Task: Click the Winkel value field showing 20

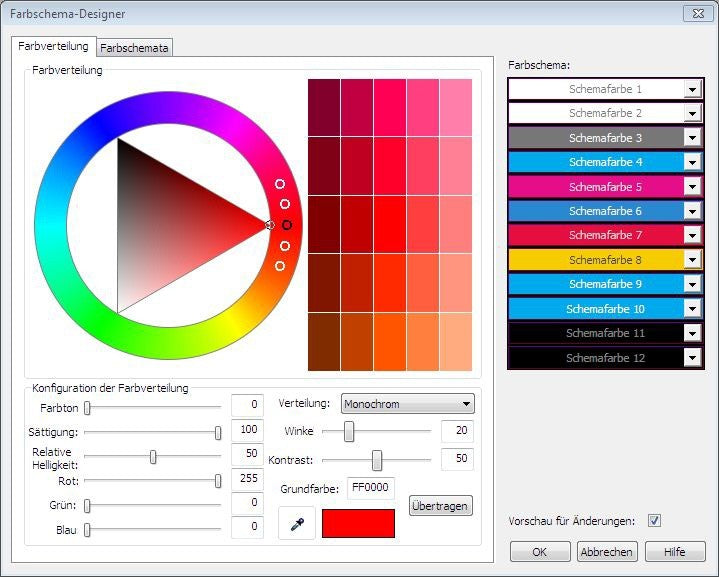Action: click(x=457, y=431)
